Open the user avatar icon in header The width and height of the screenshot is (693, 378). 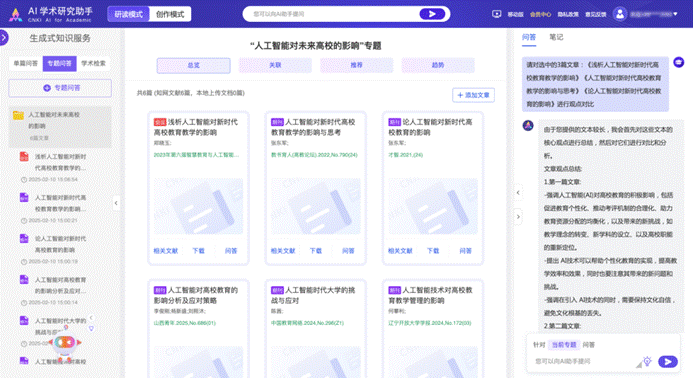pyautogui.click(x=620, y=14)
